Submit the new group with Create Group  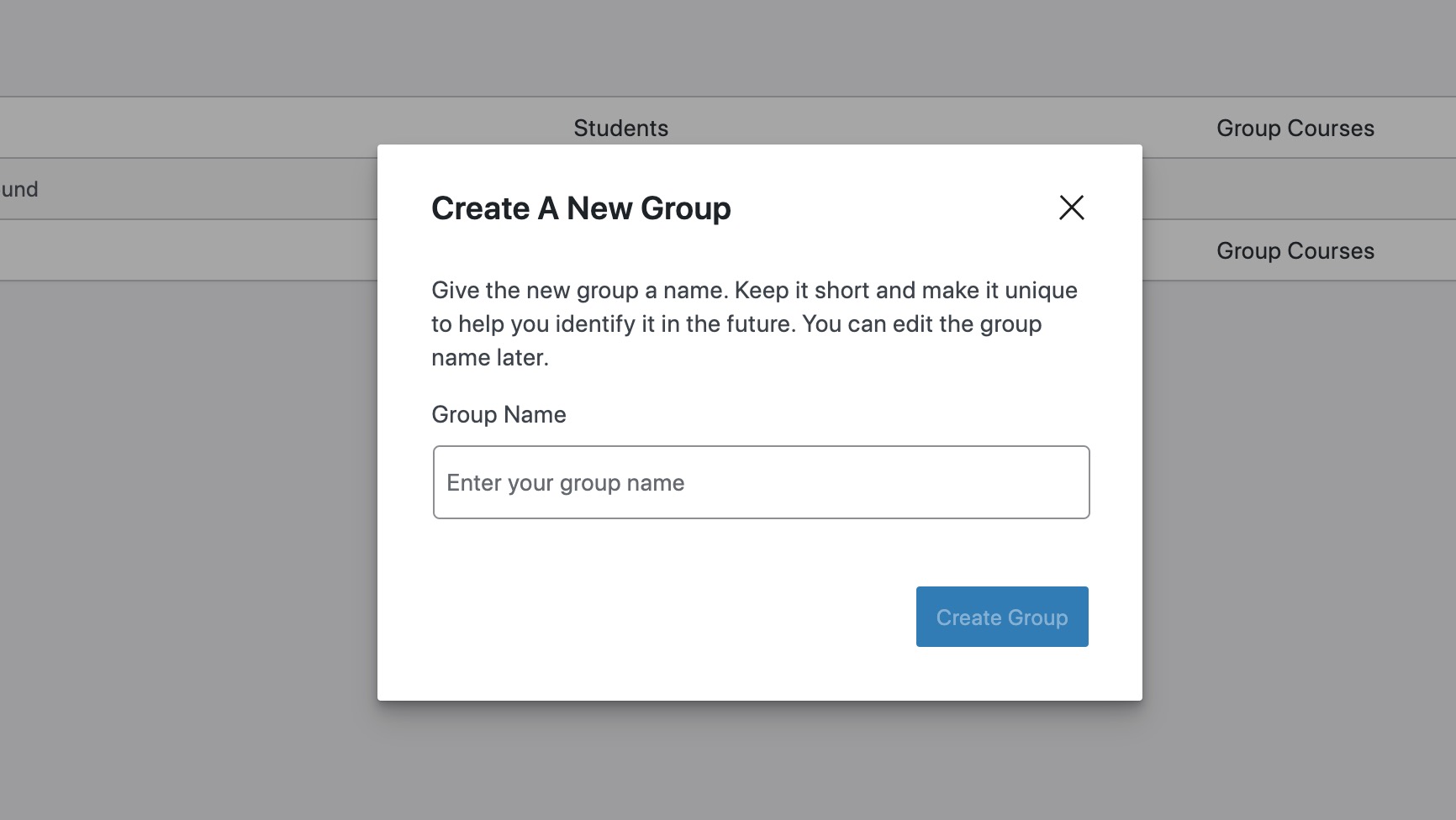(x=1001, y=616)
